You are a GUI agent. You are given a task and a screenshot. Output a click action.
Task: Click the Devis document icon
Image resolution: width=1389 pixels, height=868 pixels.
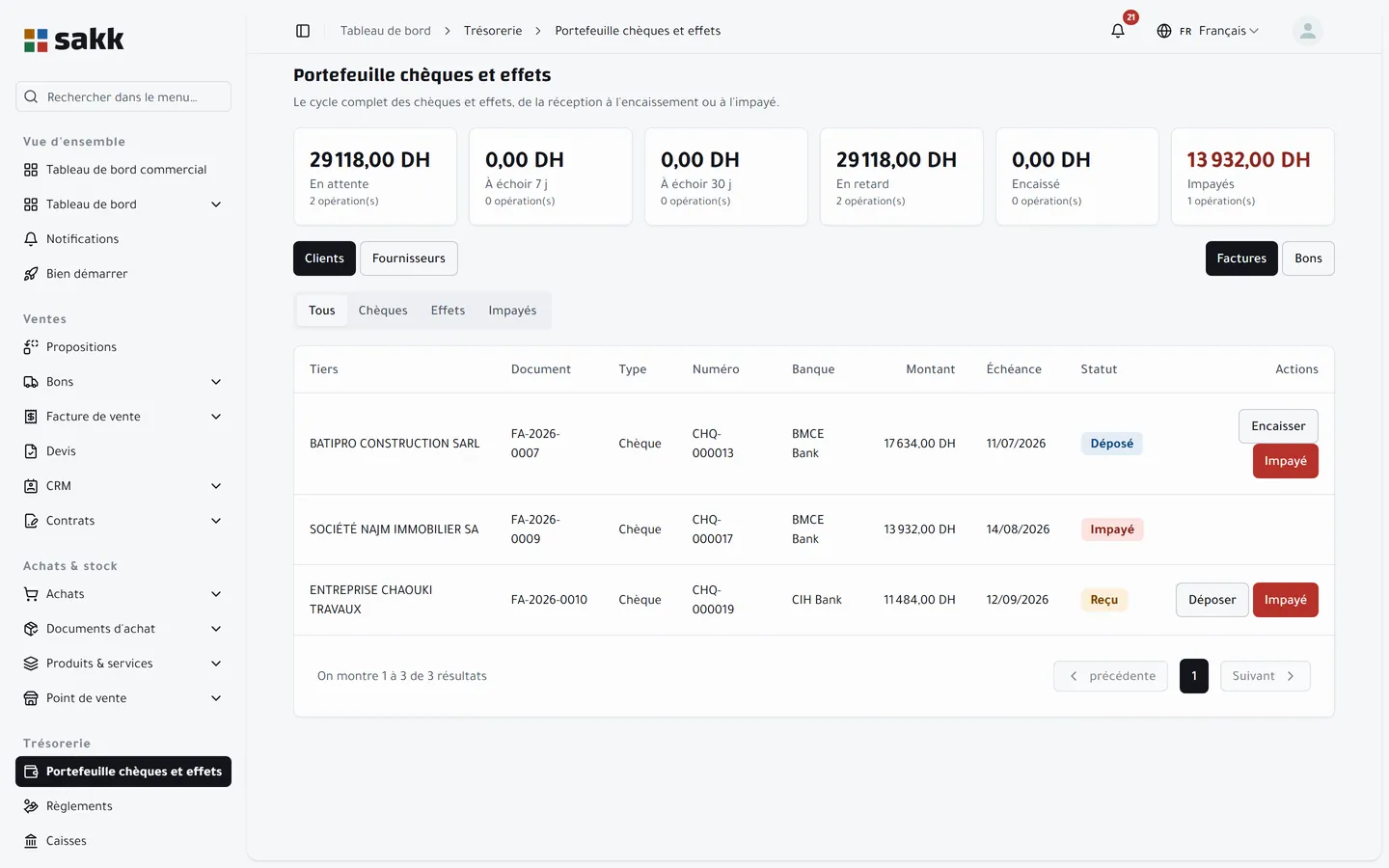(x=31, y=451)
